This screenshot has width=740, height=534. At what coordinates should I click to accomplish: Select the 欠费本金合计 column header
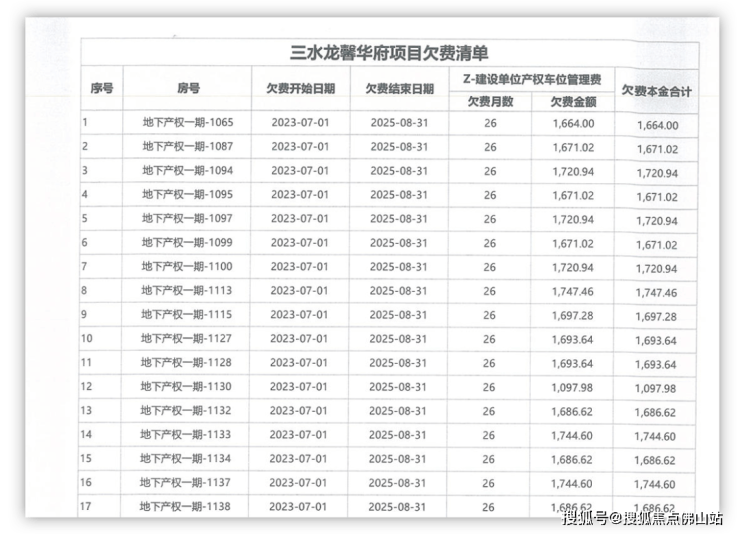pyautogui.click(x=656, y=91)
